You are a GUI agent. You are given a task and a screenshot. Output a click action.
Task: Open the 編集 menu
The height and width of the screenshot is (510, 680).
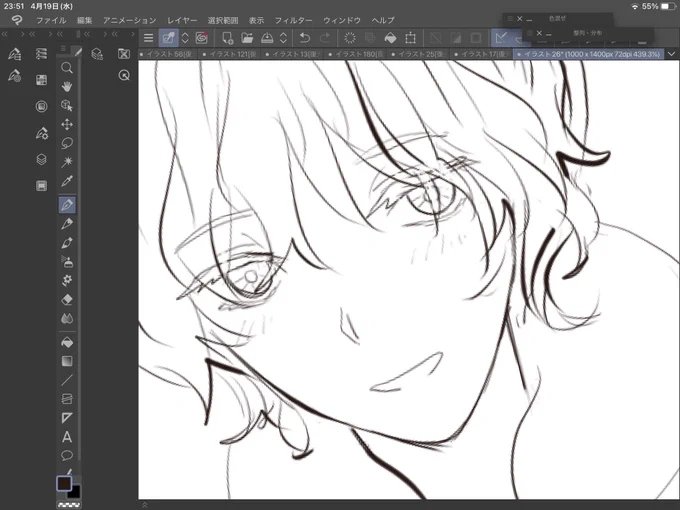click(x=85, y=20)
